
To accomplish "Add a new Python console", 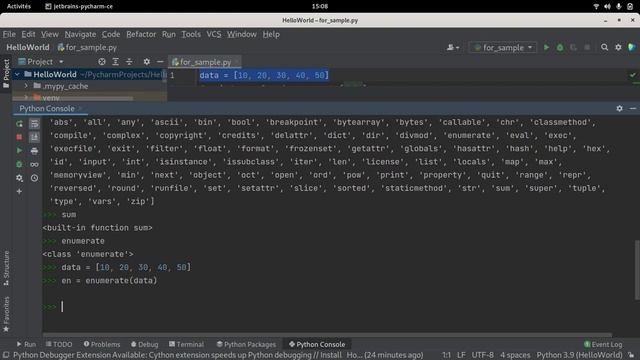I will 19,191.
